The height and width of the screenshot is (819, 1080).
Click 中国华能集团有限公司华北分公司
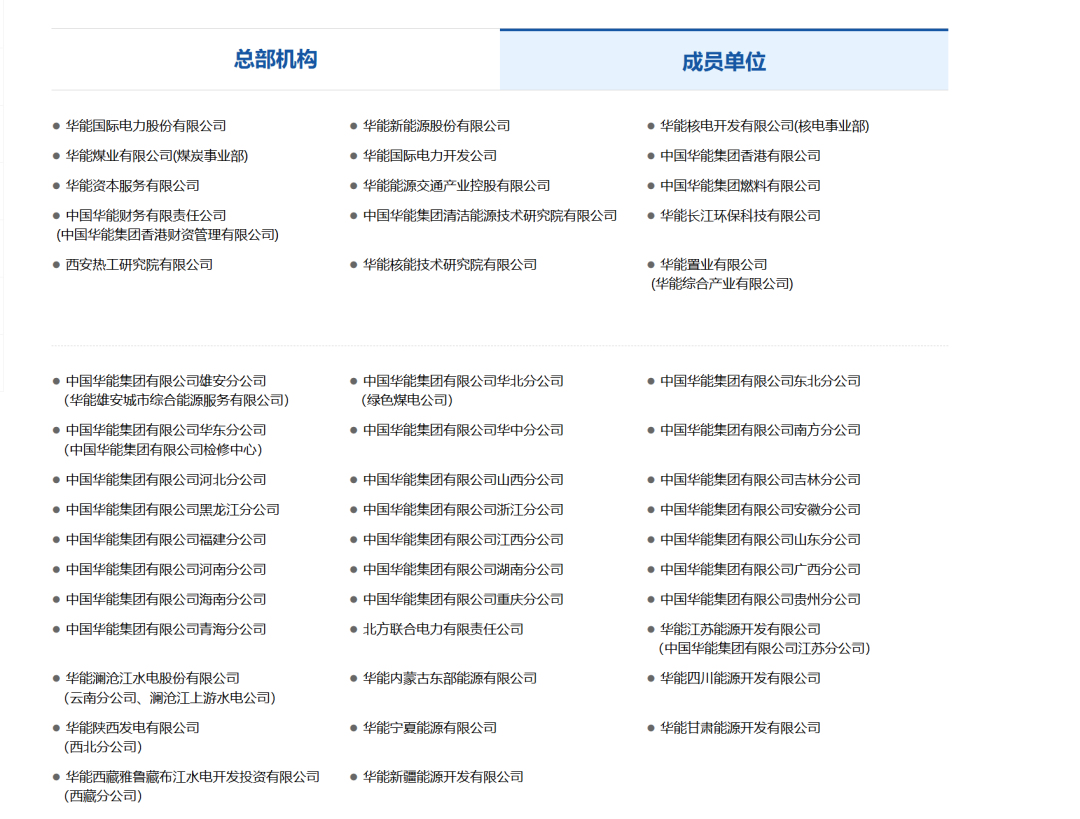[464, 381]
